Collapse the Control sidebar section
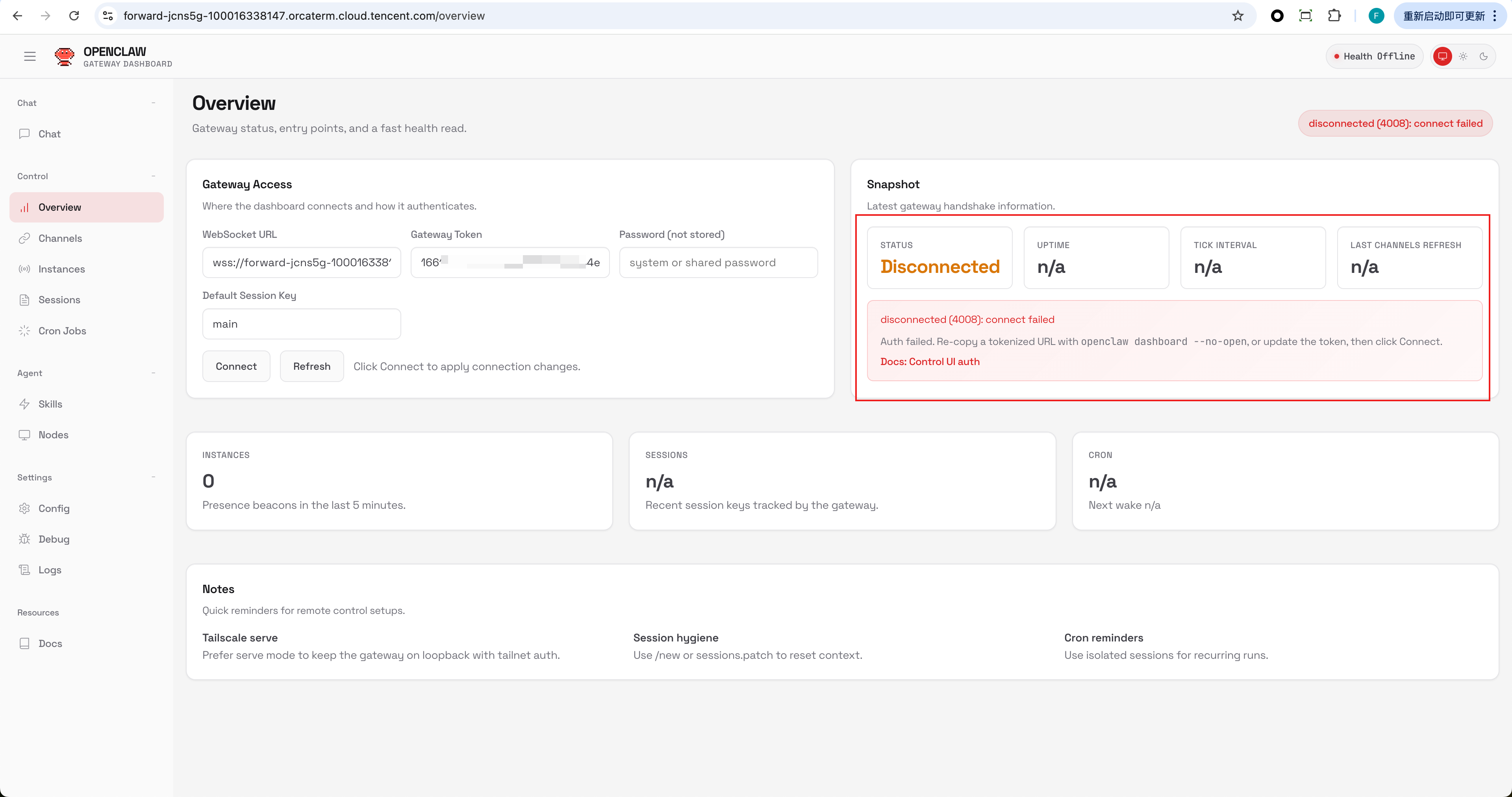The image size is (1512, 797). (x=153, y=176)
